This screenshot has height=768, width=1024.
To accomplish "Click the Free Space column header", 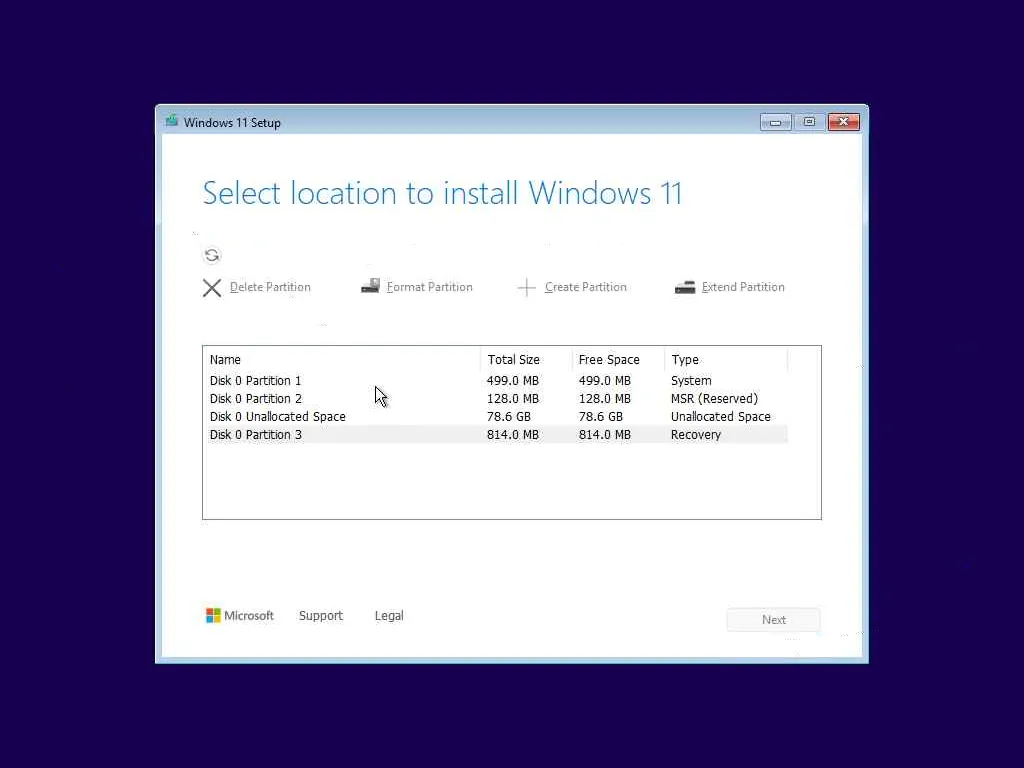I will click(618, 359).
